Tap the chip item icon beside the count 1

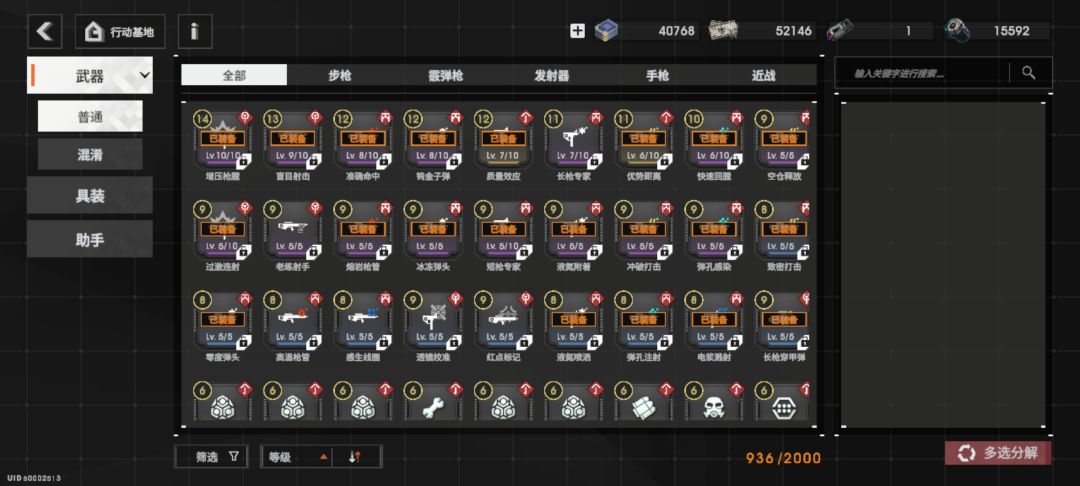coord(839,31)
